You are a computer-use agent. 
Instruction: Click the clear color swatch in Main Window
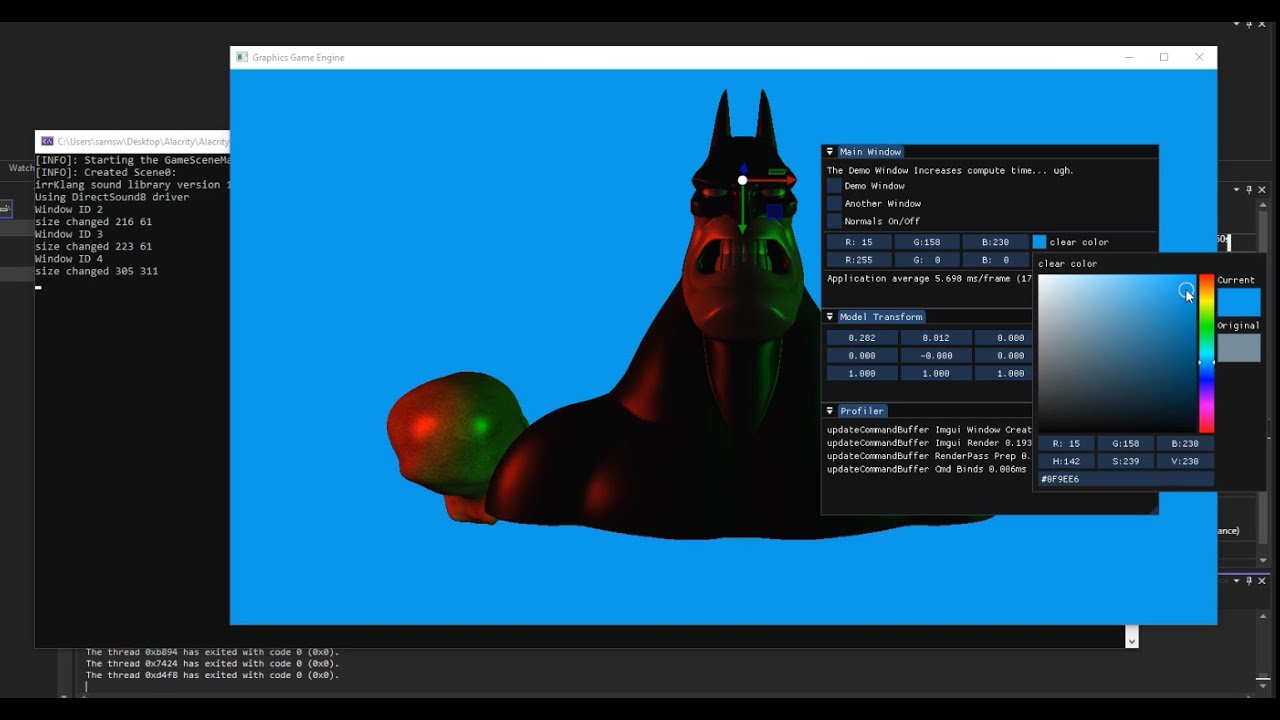(x=1039, y=242)
